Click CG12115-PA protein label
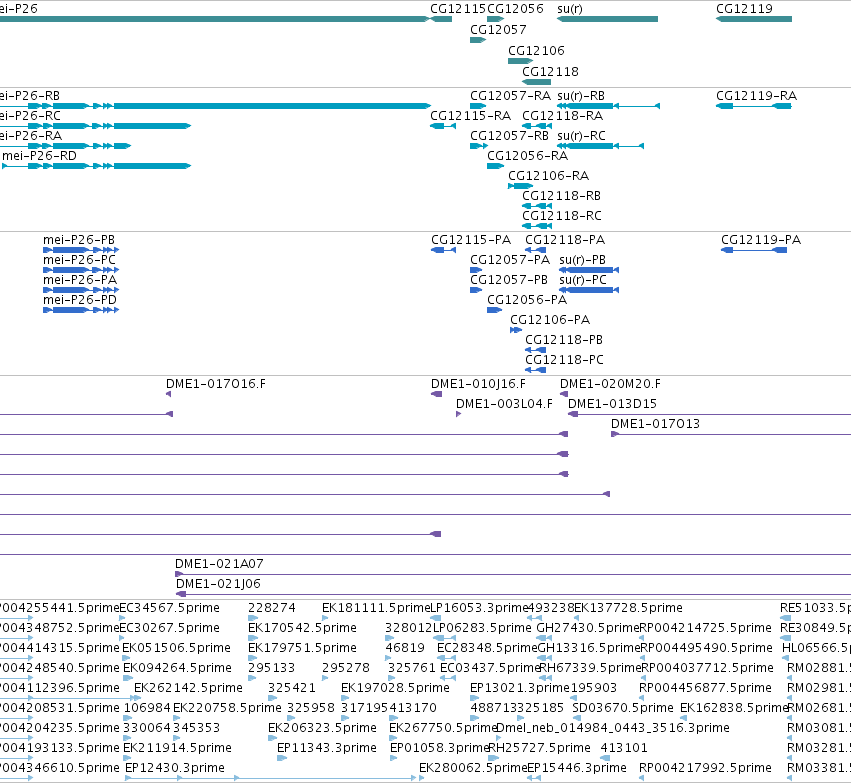851x783 pixels. tap(471, 240)
